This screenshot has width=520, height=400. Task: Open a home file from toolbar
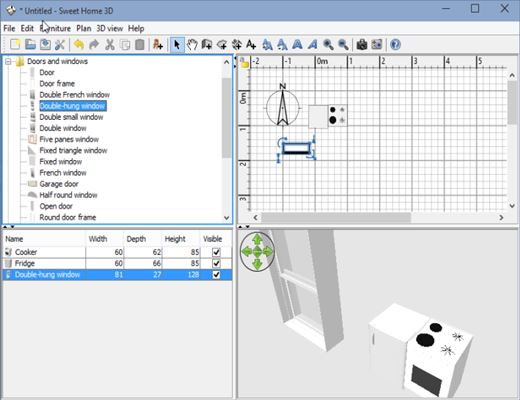point(30,44)
